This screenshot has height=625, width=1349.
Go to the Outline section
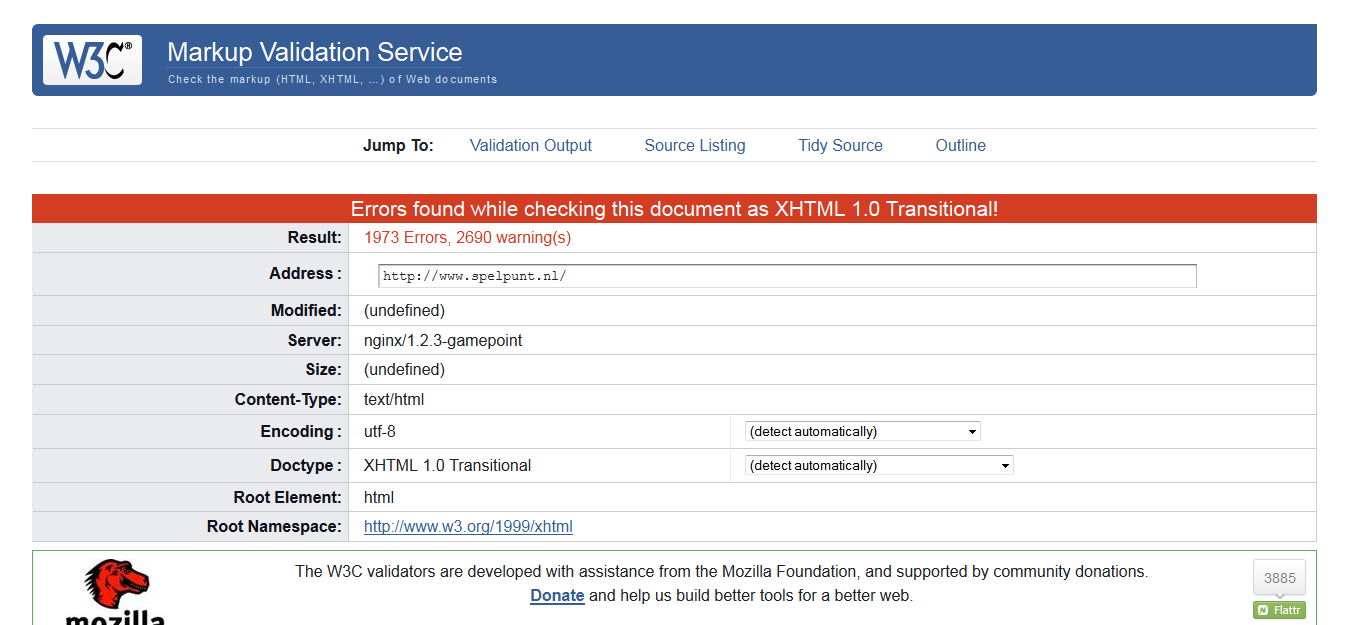click(x=960, y=145)
